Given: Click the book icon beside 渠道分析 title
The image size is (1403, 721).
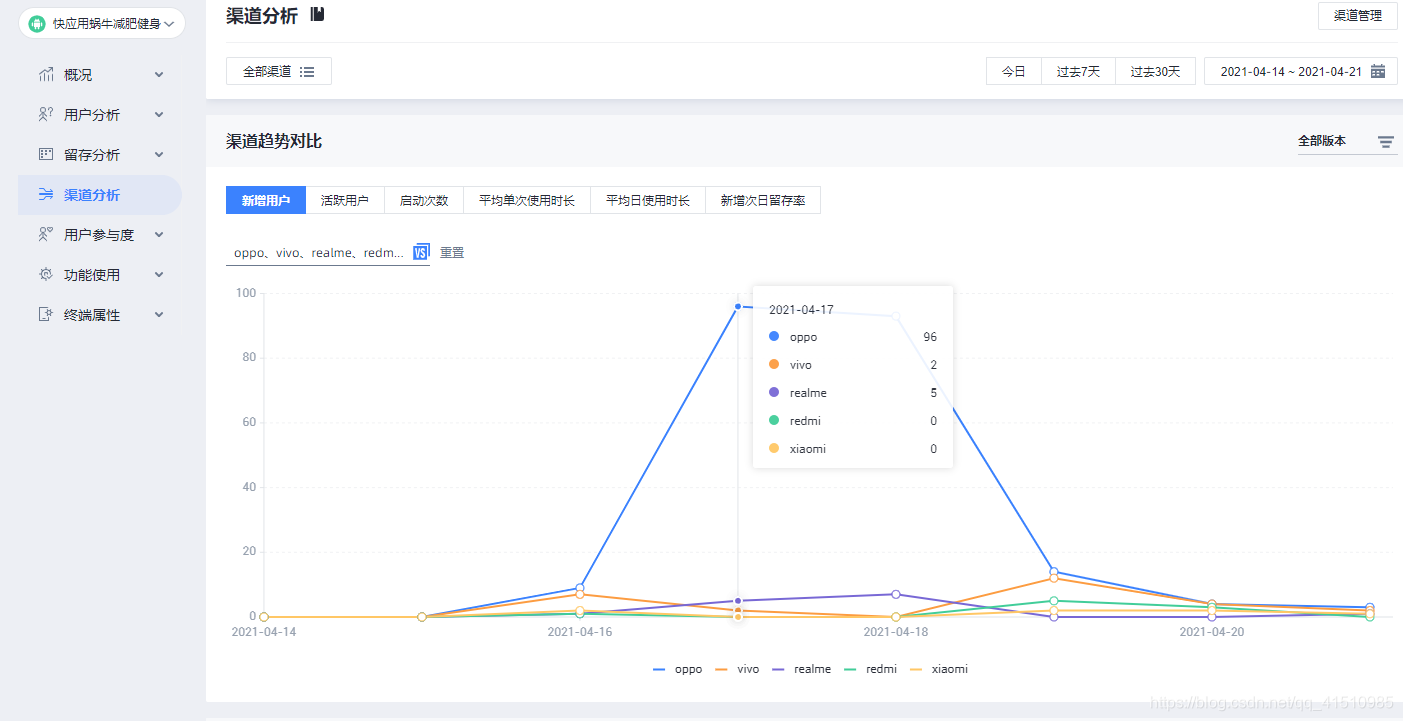Looking at the screenshot, I should point(317,14).
